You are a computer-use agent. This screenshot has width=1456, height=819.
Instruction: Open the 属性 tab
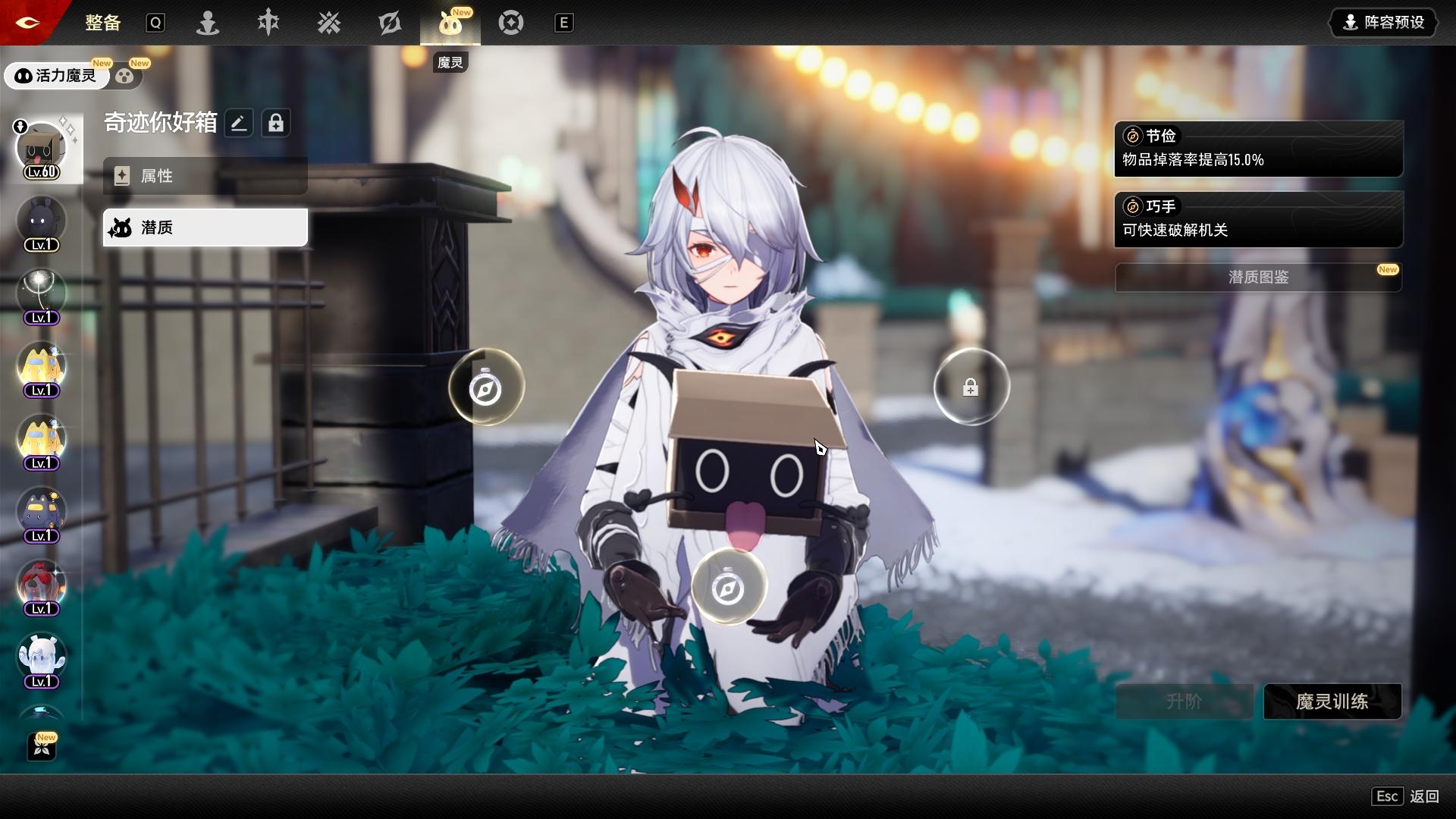pos(205,176)
